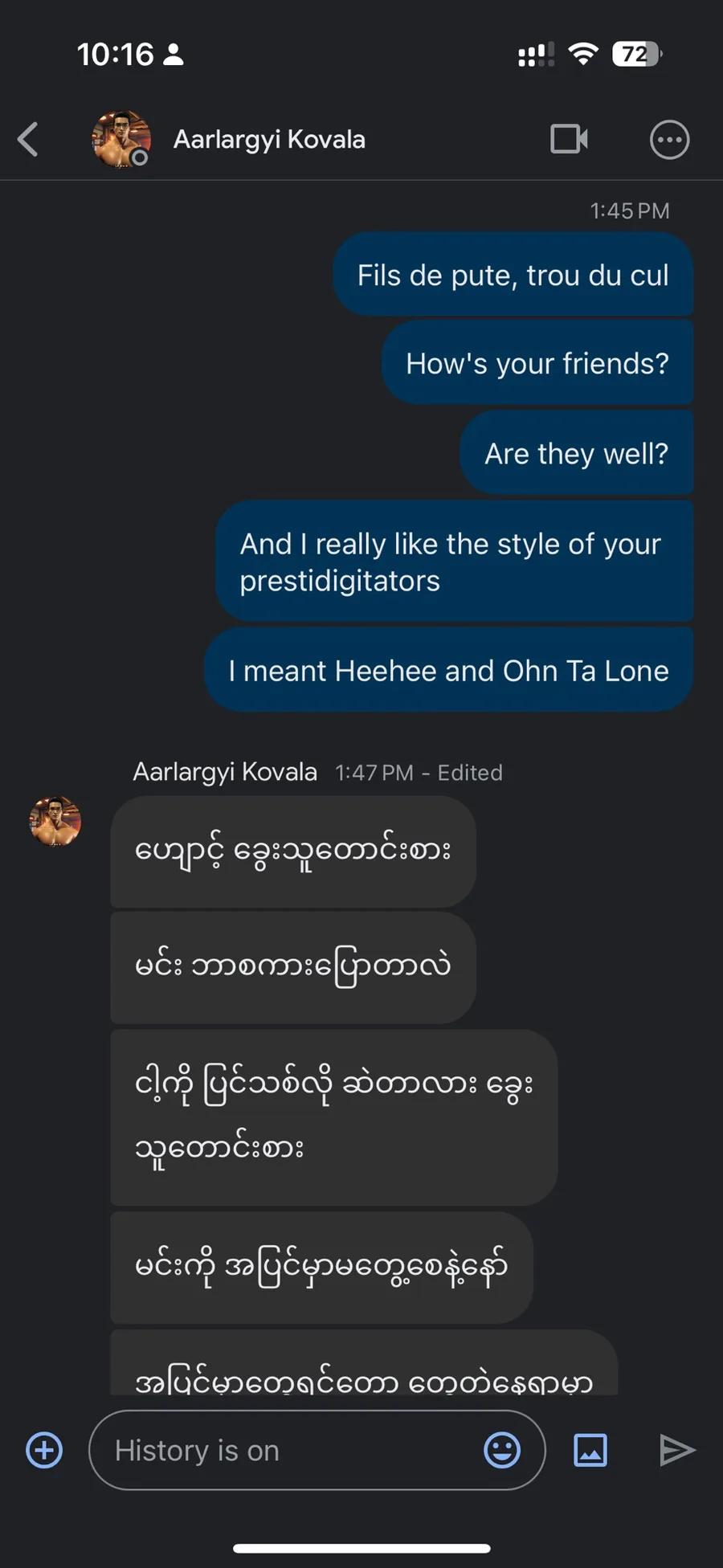Tap the plus attachment icon

[44, 1450]
